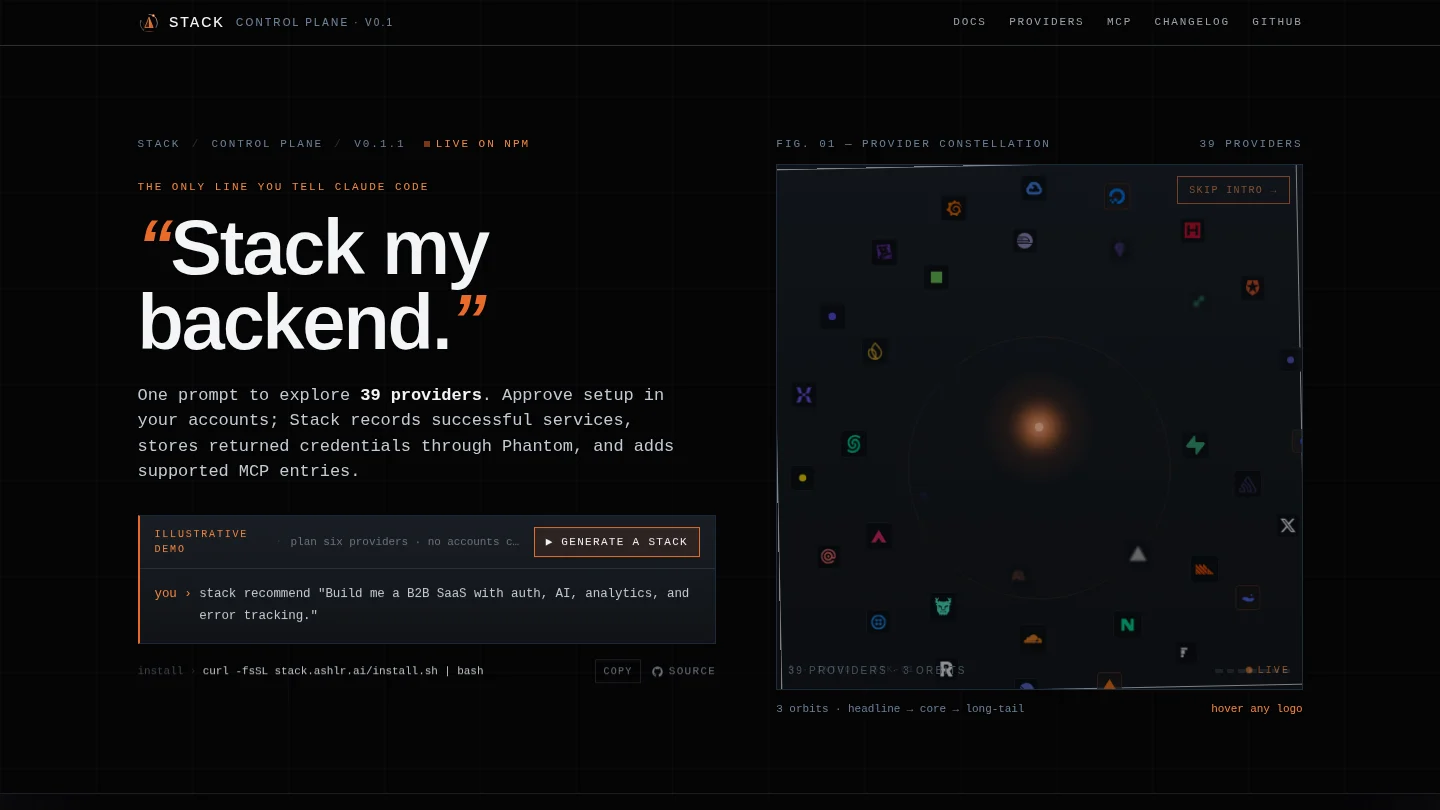Select the pink upward-chevron provider logo
Viewport: 1440px width, 810px height.
click(x=878, y=536)
